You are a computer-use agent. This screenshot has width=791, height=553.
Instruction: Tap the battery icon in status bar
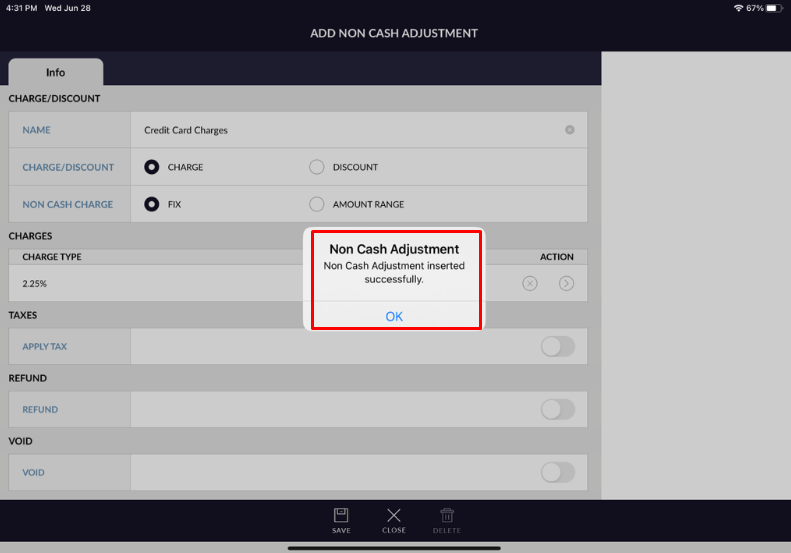776,8
